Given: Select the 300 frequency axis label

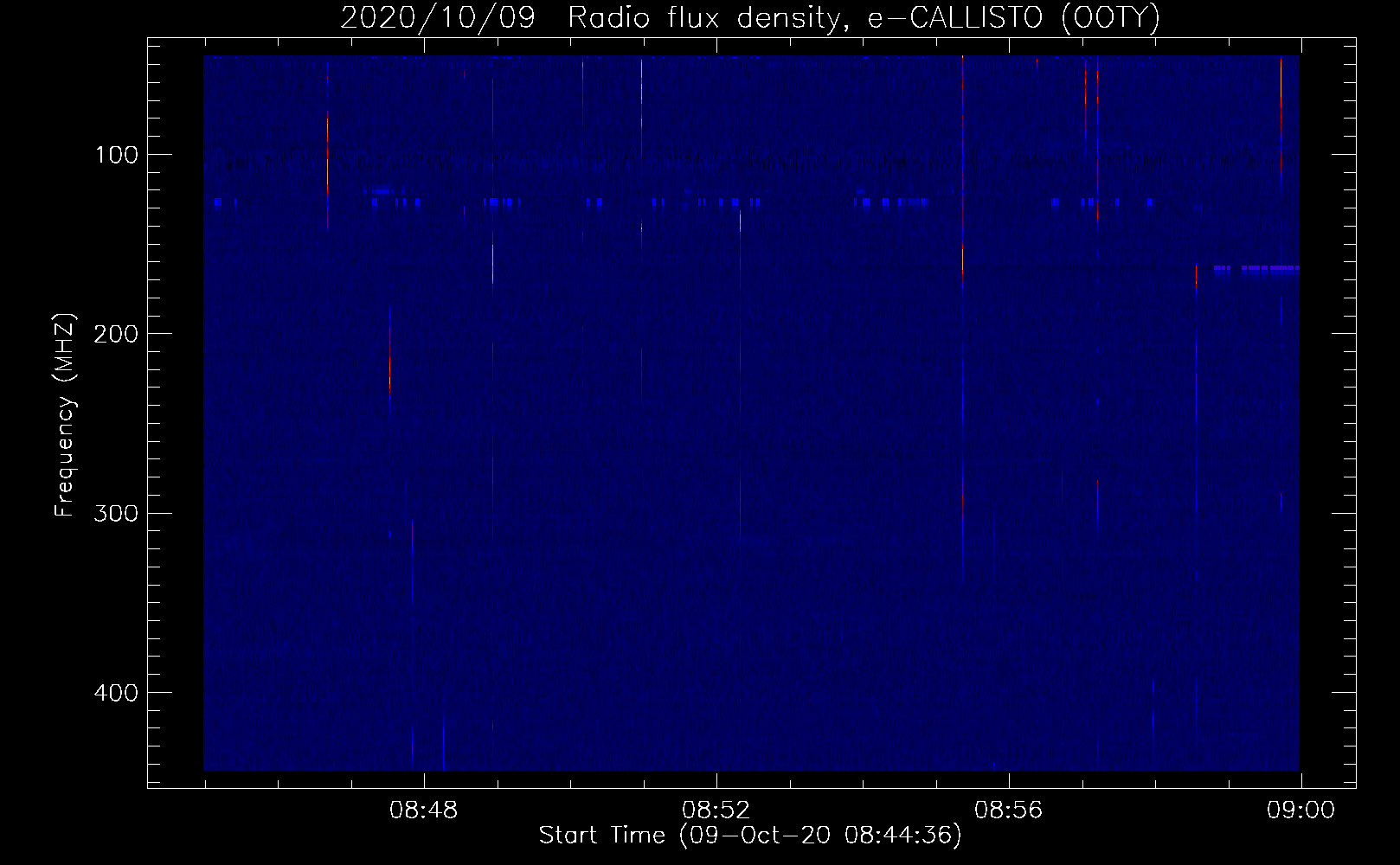Looking at the screenshot, I should tap(115, 514).
